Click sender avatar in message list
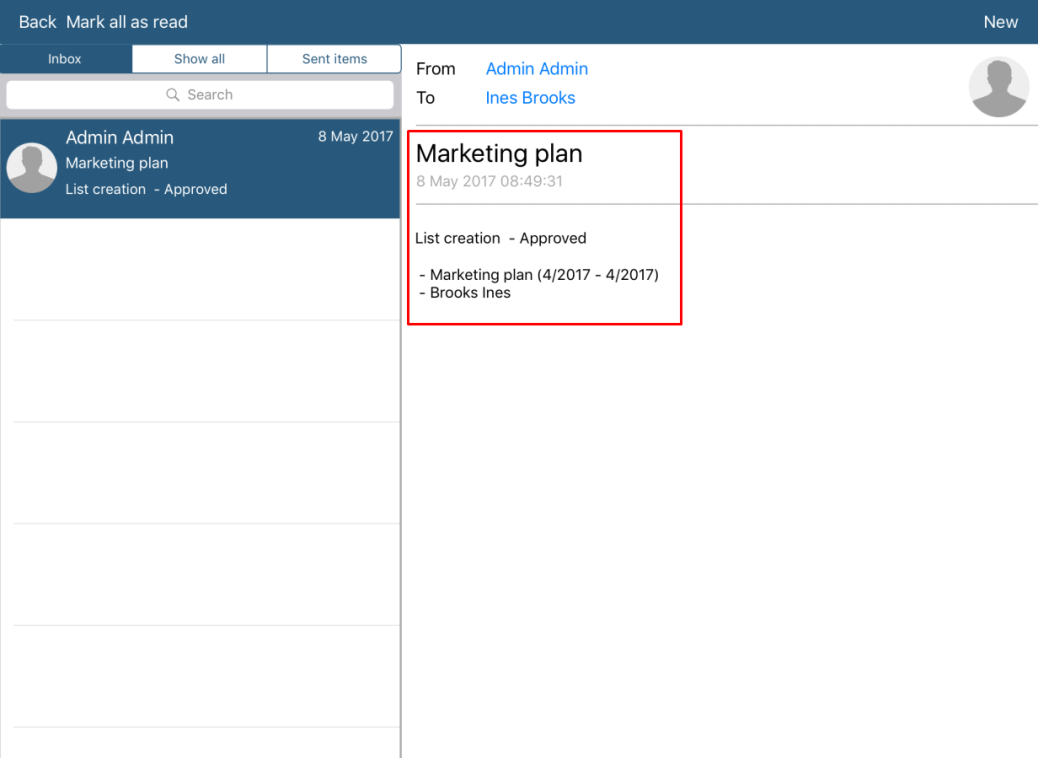This screenshot has width=1038, height=758. [x=32, y=167]
